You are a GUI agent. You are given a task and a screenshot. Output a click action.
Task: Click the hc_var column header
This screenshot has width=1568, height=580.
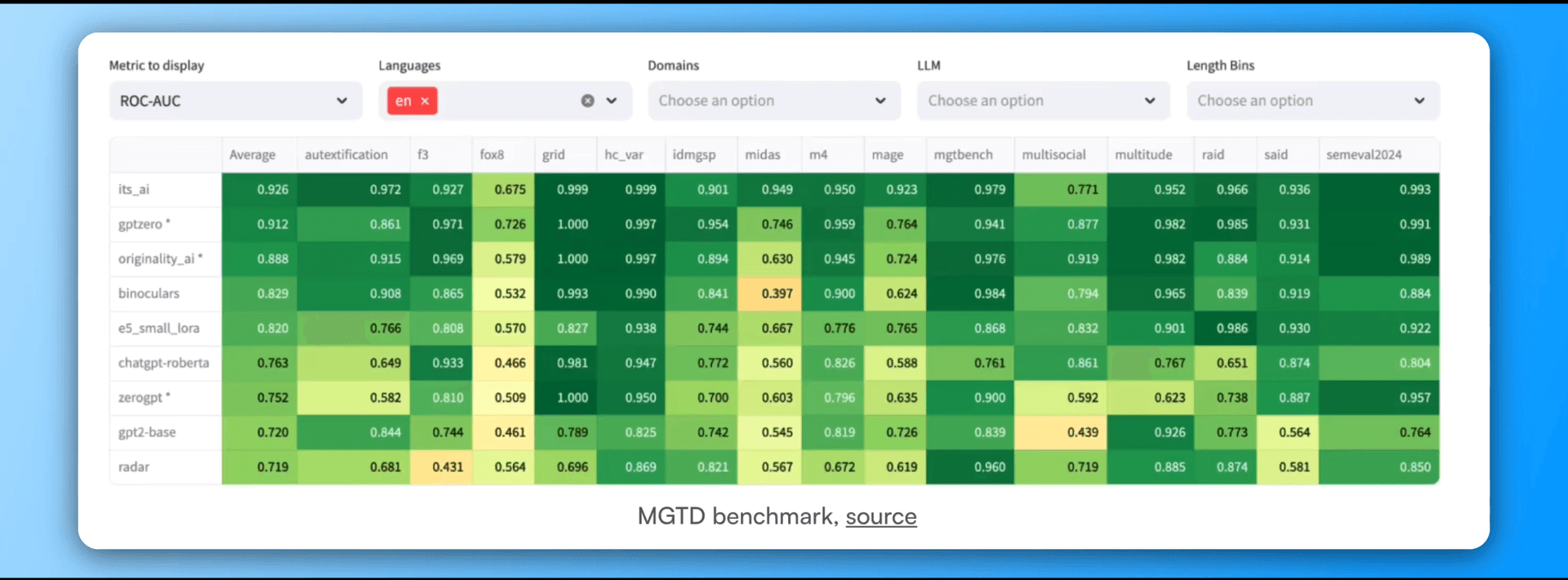pyautogui.click(x=630, y=154)
